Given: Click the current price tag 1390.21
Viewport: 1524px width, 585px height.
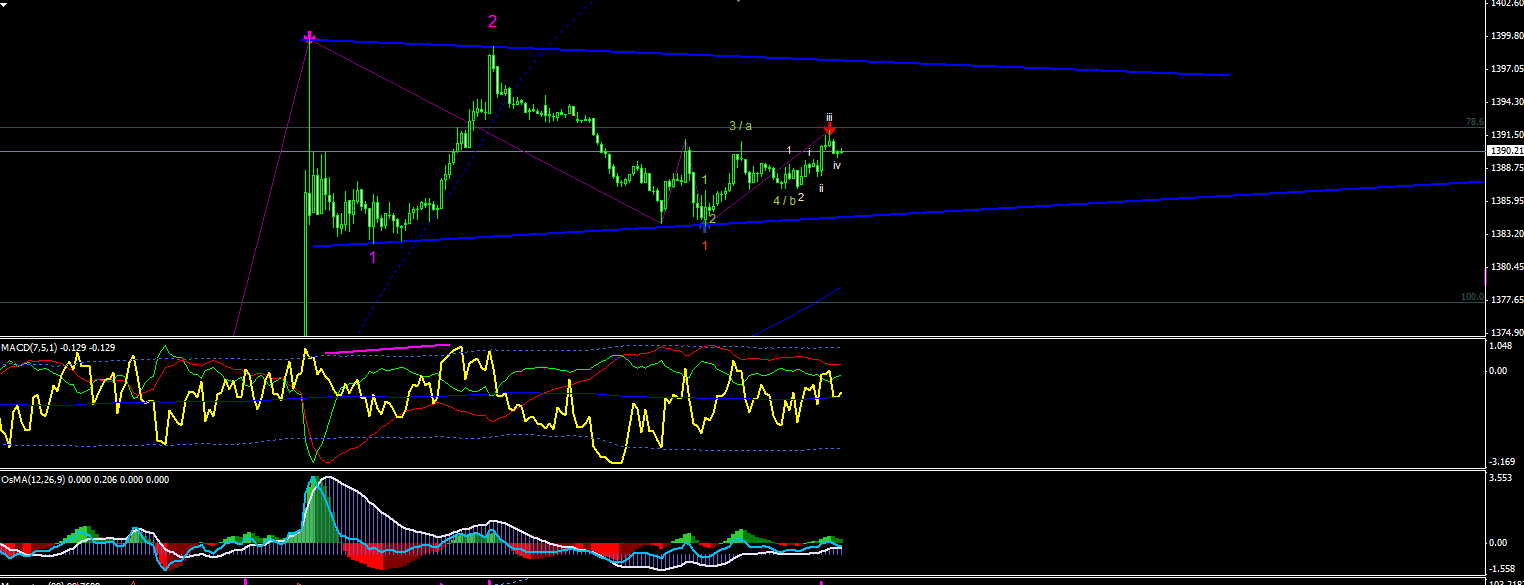Looking at the screenshot, I should coord(1505,151).
